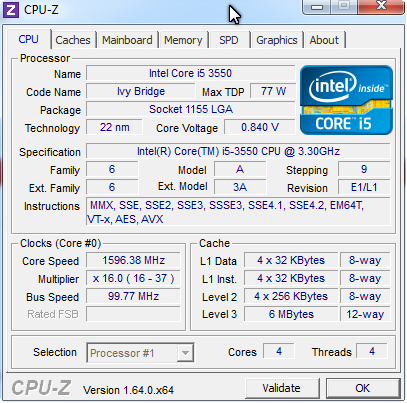Click the Multiplier value 'x 16.0 ( 16 - 37 )'
Viewport: 407px width, 403px height.
point(133,278)
